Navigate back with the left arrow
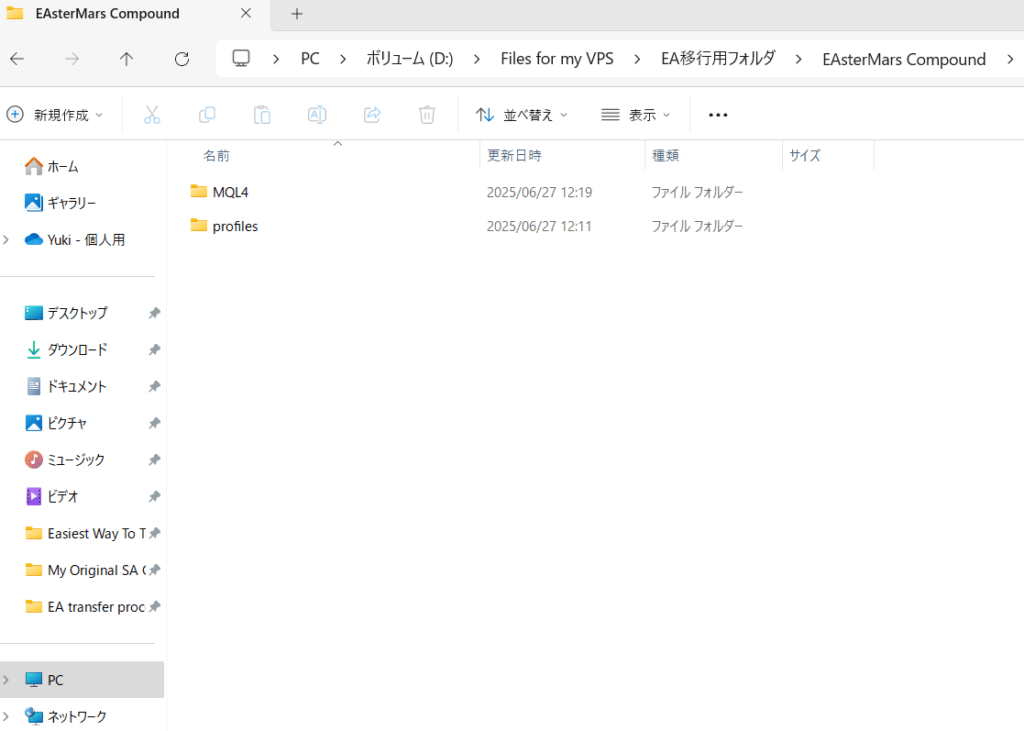The height and width of the screenshot is (731, 1024). [x=17, y=59]
